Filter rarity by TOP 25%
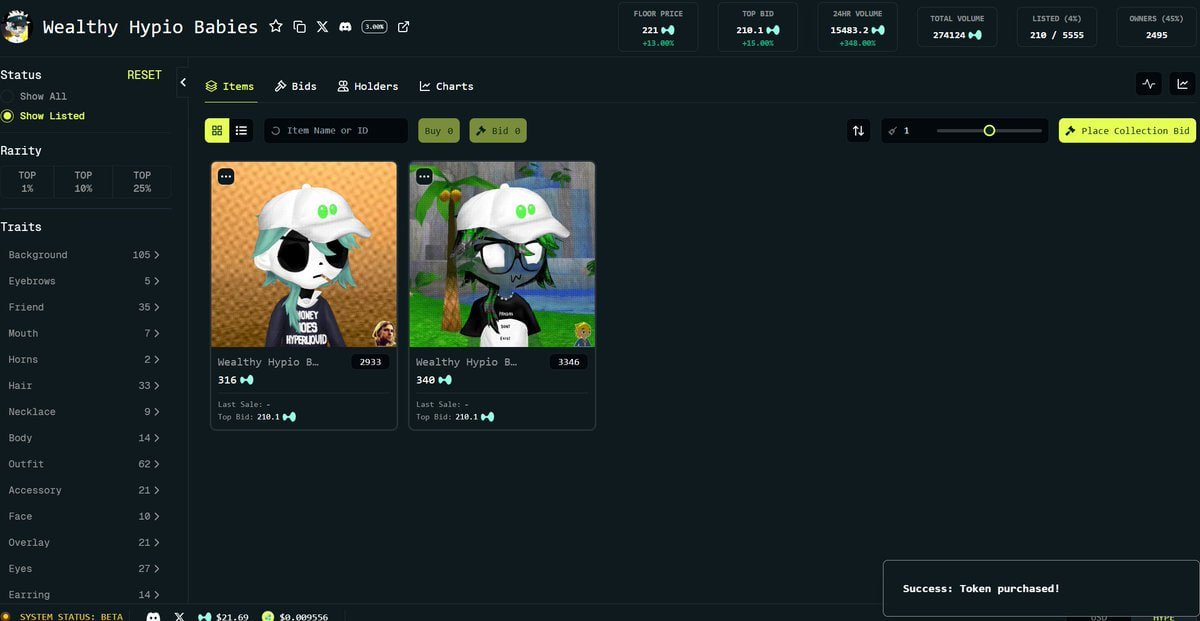The width and height of the screenshot is (1200, 621). [142, 181]
